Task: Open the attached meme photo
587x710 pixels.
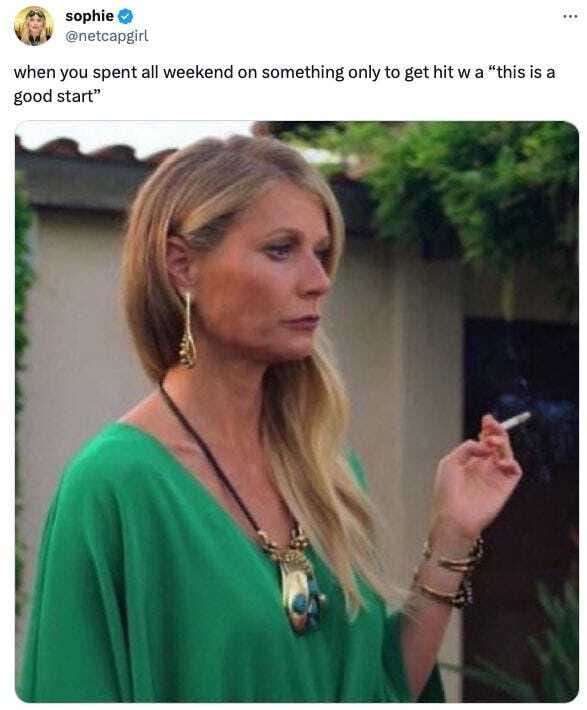Action: [297, 412]
